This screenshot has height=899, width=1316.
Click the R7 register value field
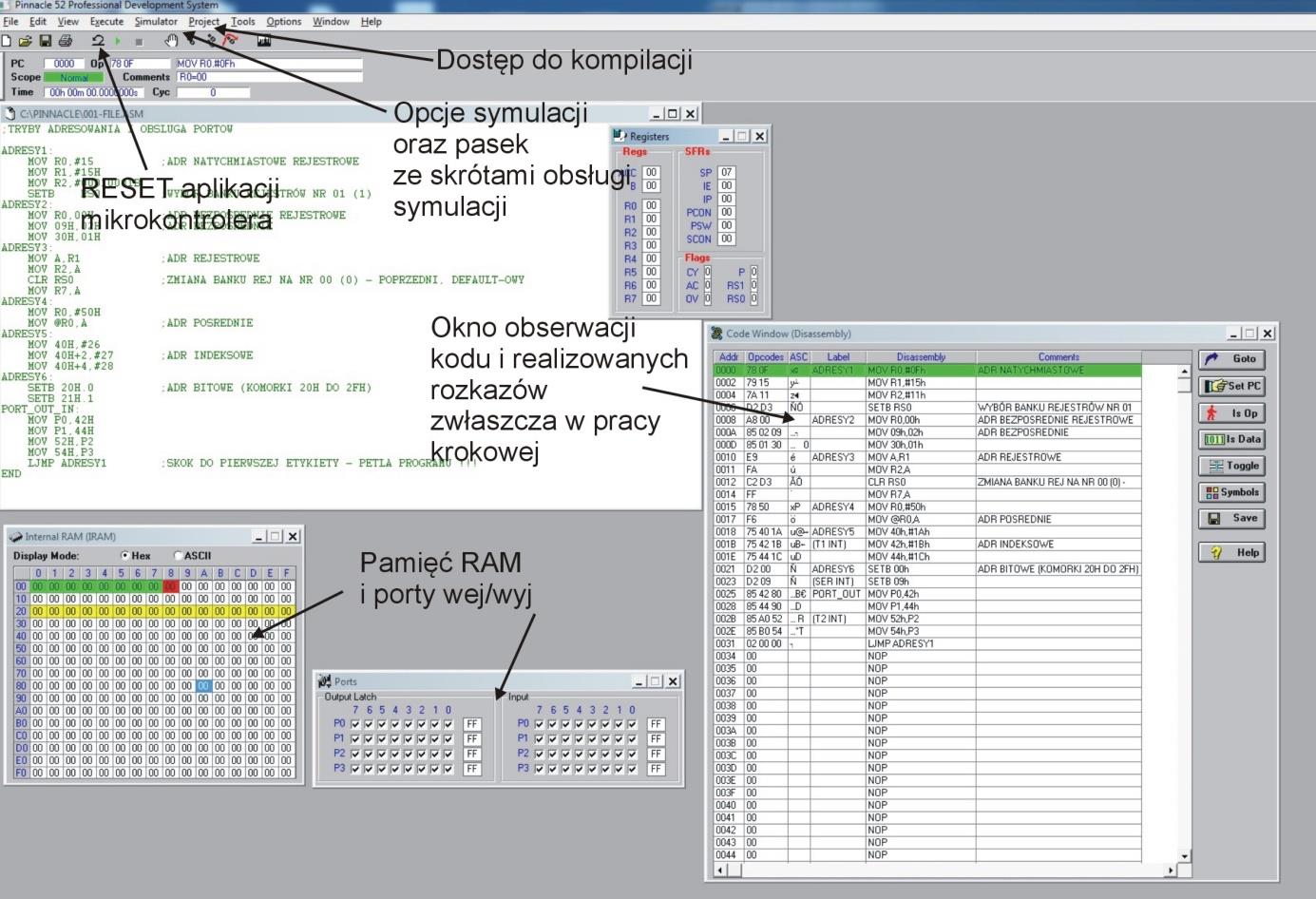click(651, 299)
